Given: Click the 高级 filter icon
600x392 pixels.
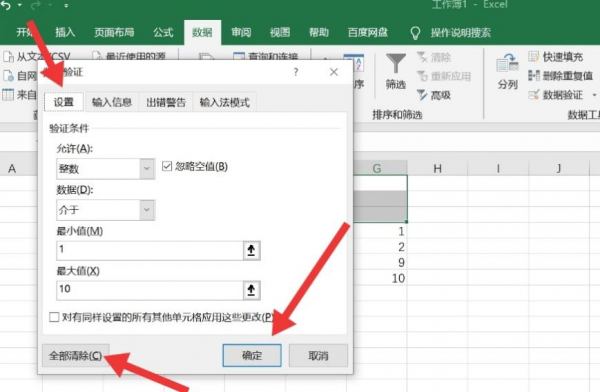Looking at the screenshot, I should (422, 95).
